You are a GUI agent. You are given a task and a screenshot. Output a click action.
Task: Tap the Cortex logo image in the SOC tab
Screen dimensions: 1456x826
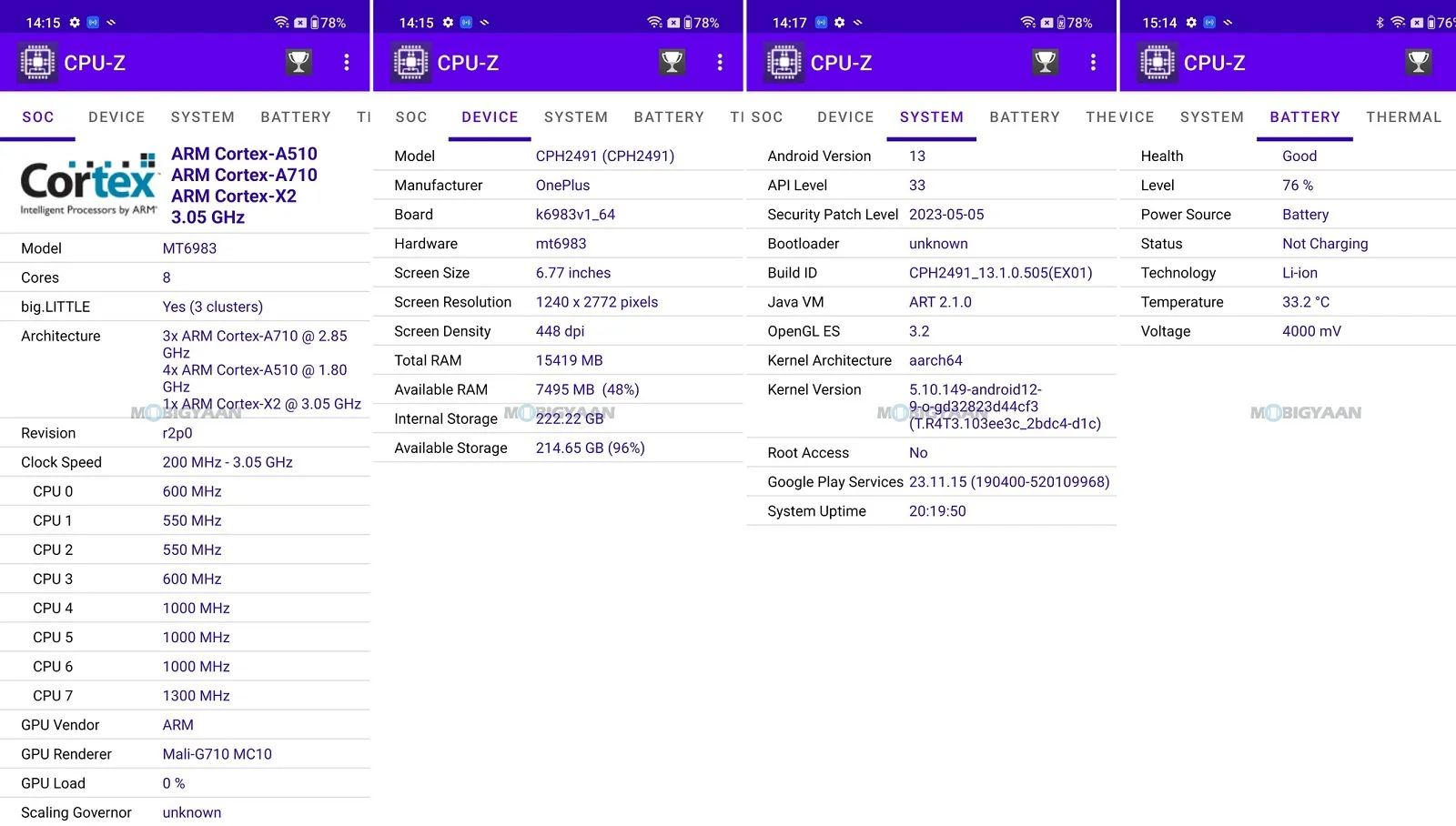click(x=88, y=186)
